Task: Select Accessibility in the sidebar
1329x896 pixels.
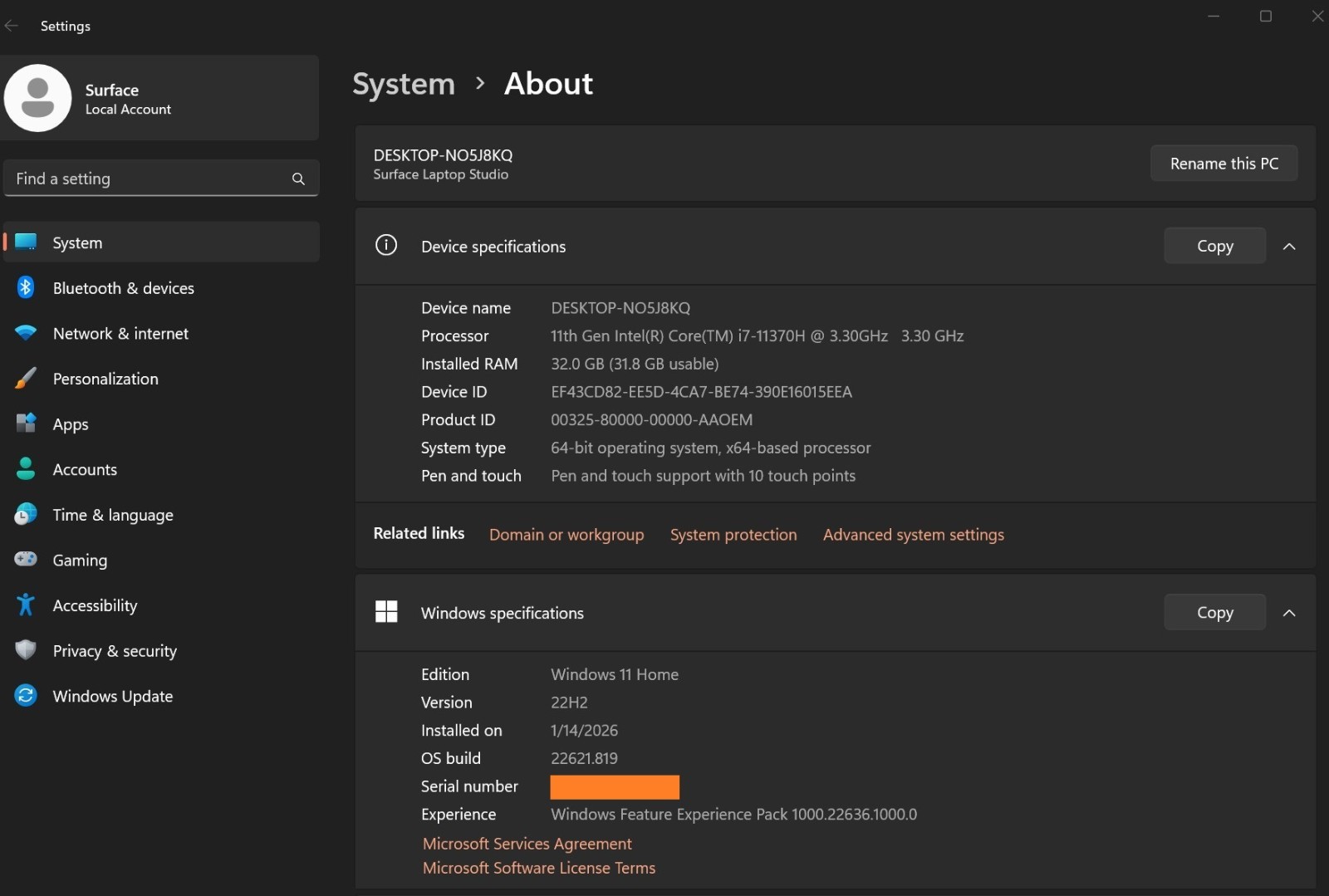Action: click(x=161, y=605)
